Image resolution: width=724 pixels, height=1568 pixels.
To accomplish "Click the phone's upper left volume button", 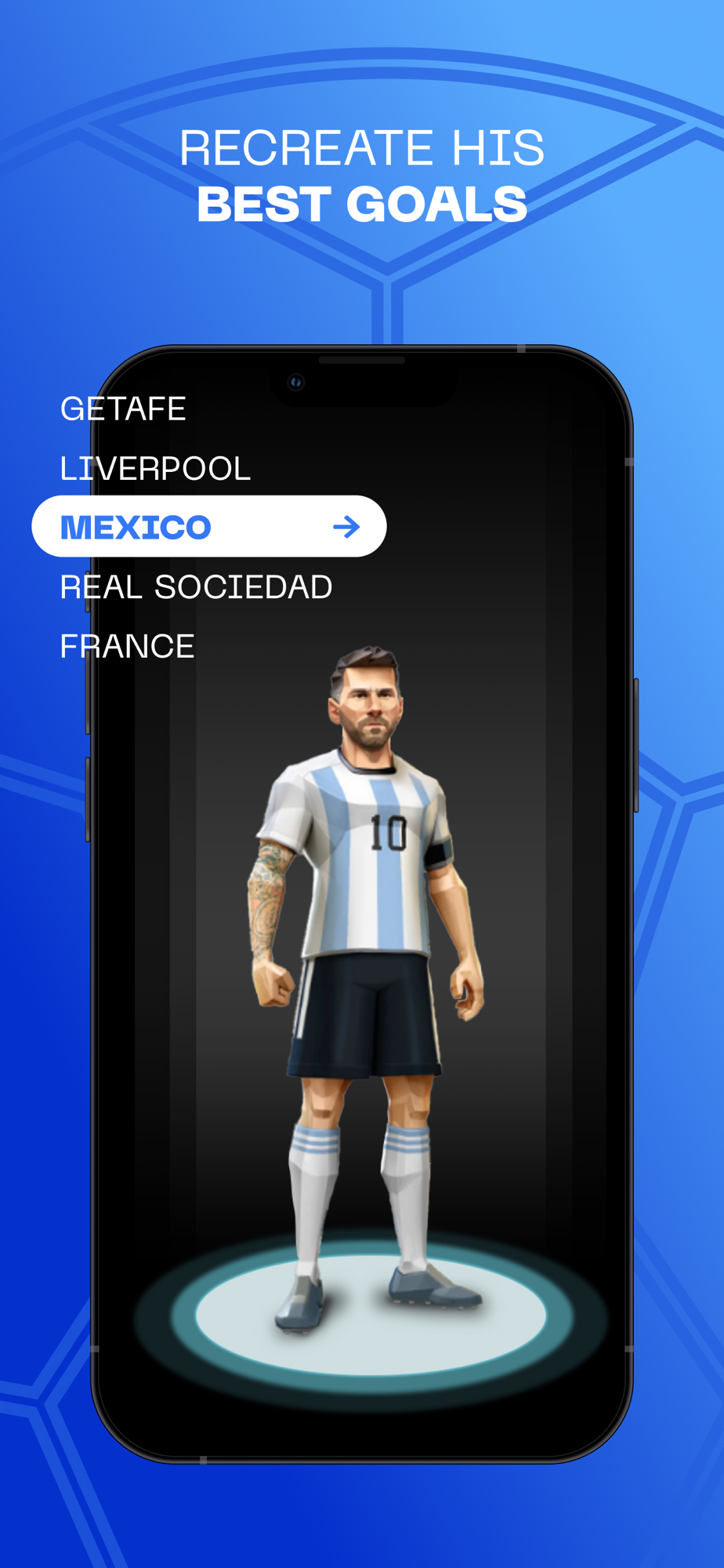I will click(x=88, y=694).
